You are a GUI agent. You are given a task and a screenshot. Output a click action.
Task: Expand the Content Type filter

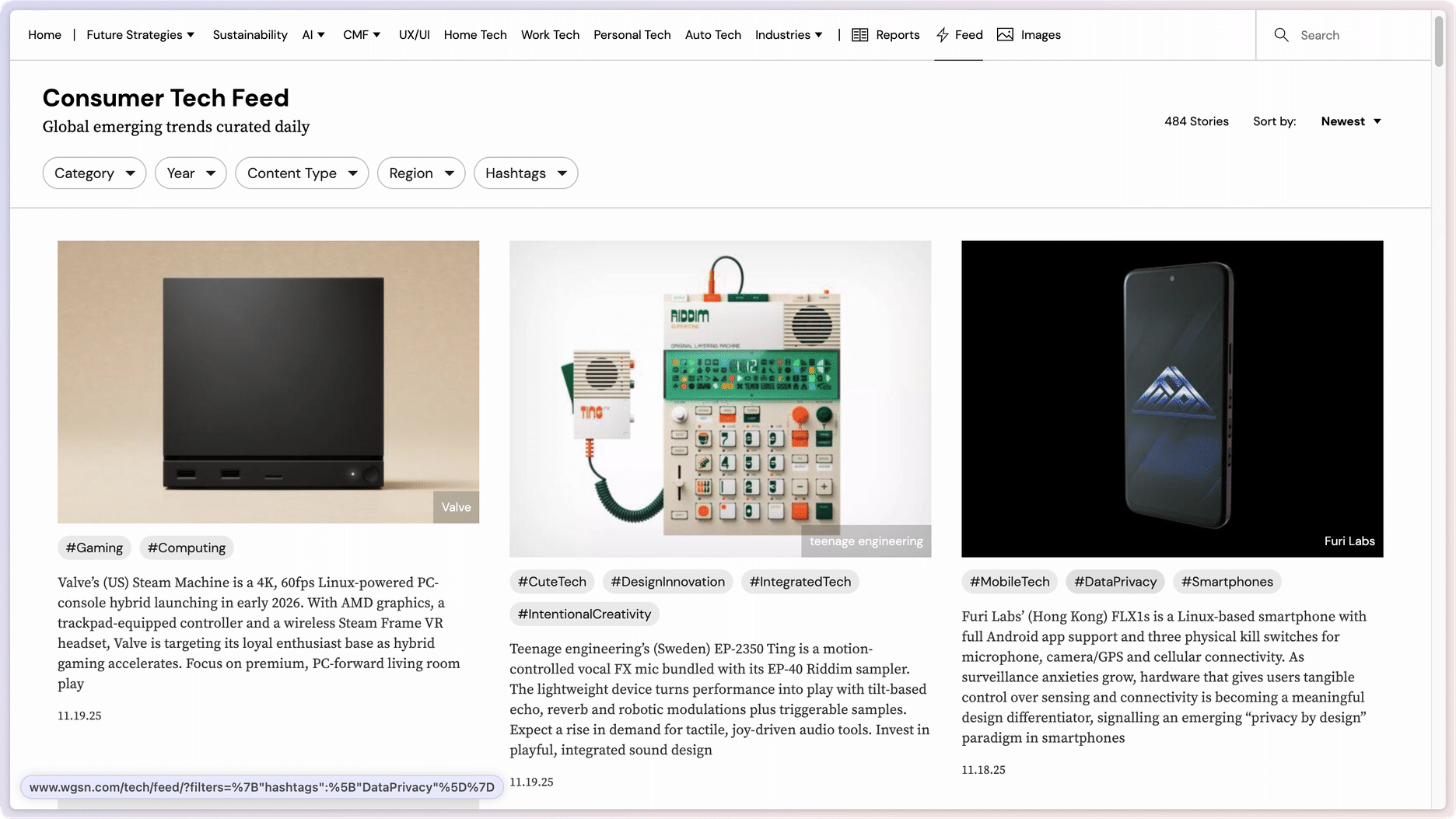(x=302, y=173)
